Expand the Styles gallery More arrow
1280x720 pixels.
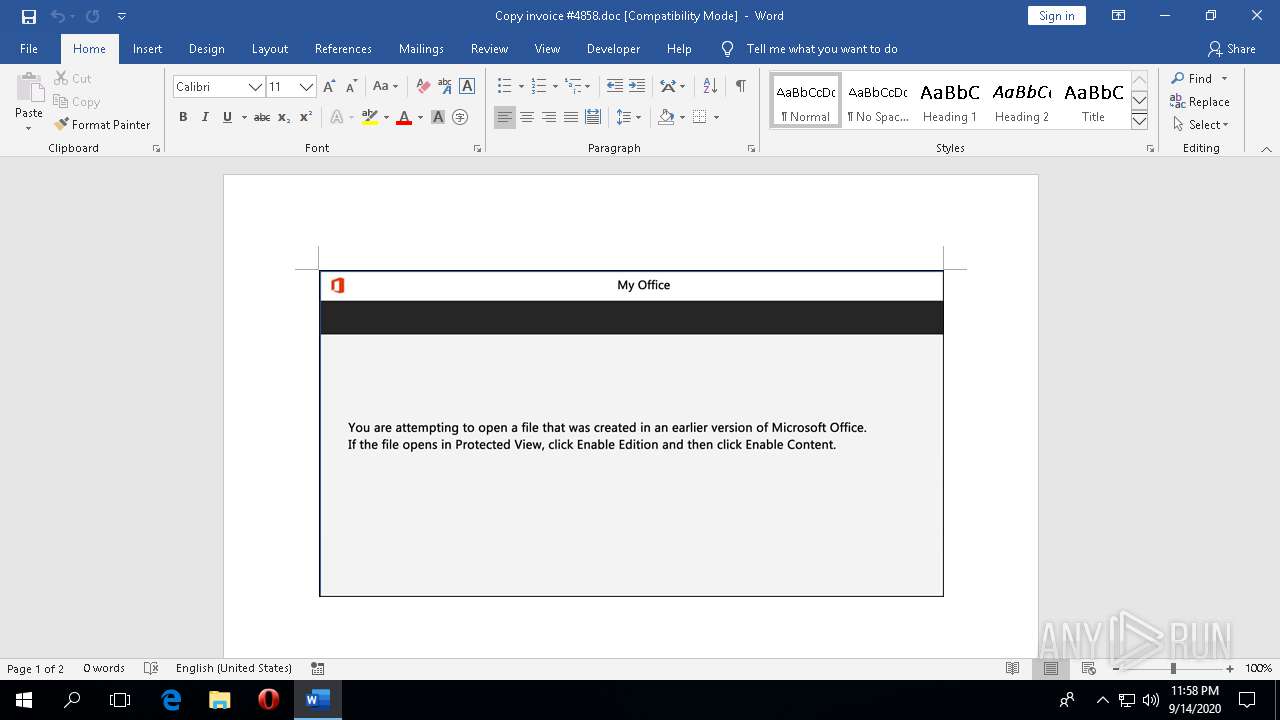click(x=1139, y=121)
